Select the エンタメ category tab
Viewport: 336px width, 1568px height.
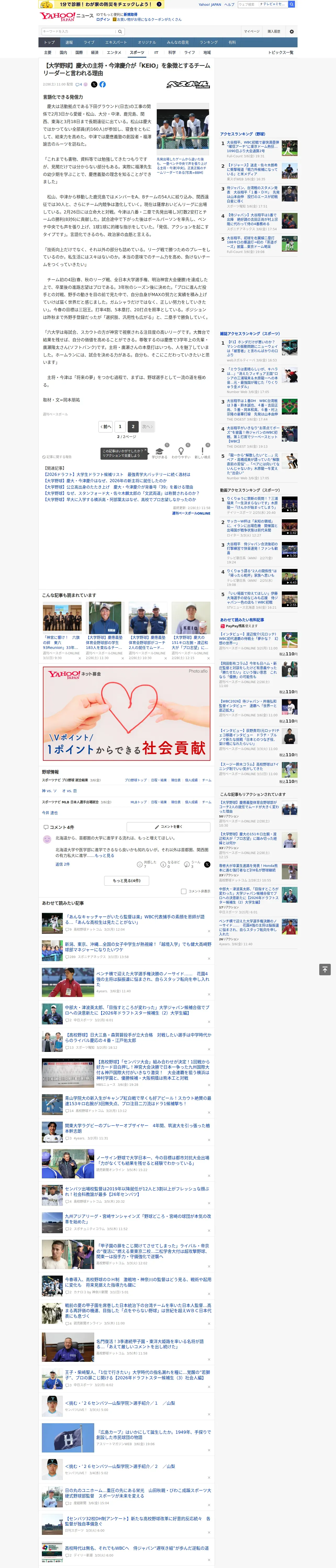tap(114, 53)
